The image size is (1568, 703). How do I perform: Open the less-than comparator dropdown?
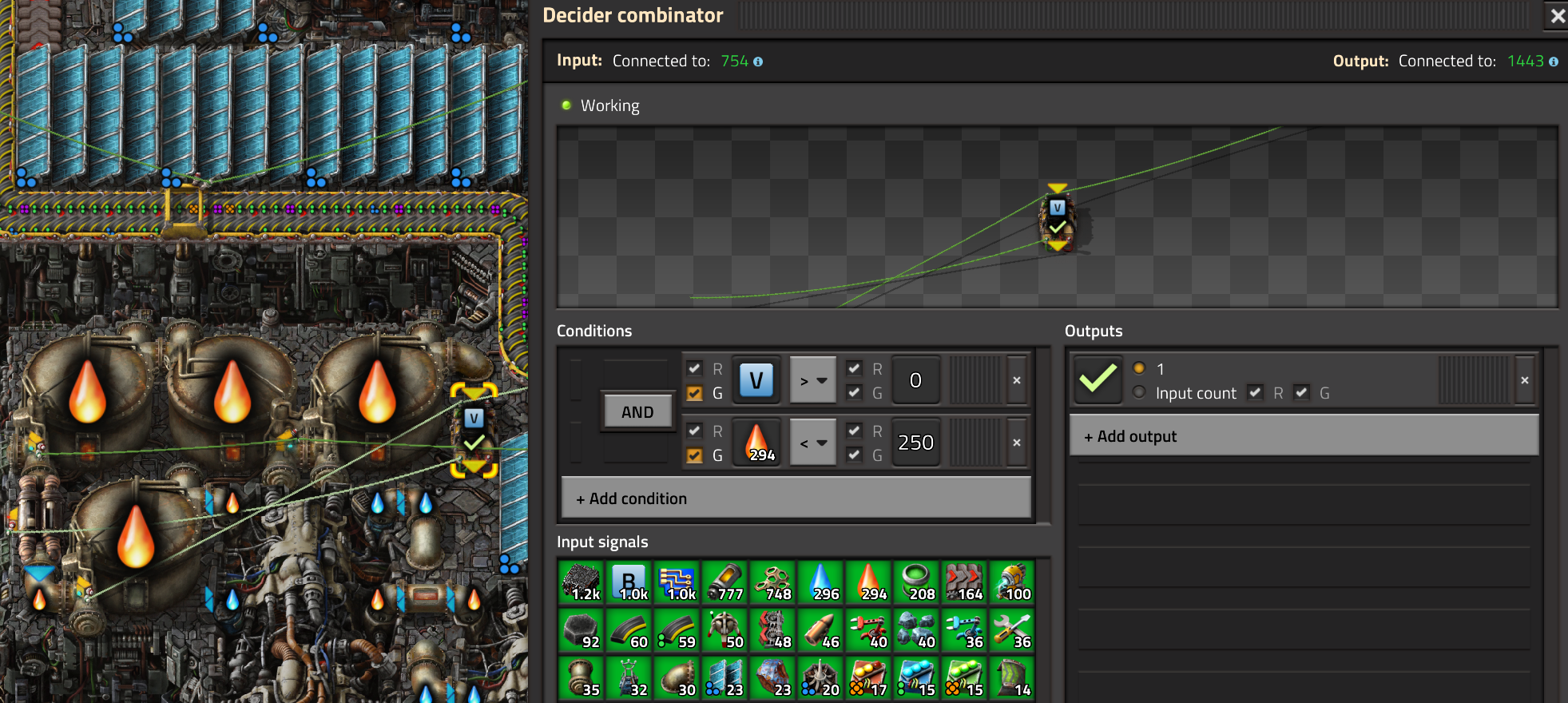click(813, 443)
